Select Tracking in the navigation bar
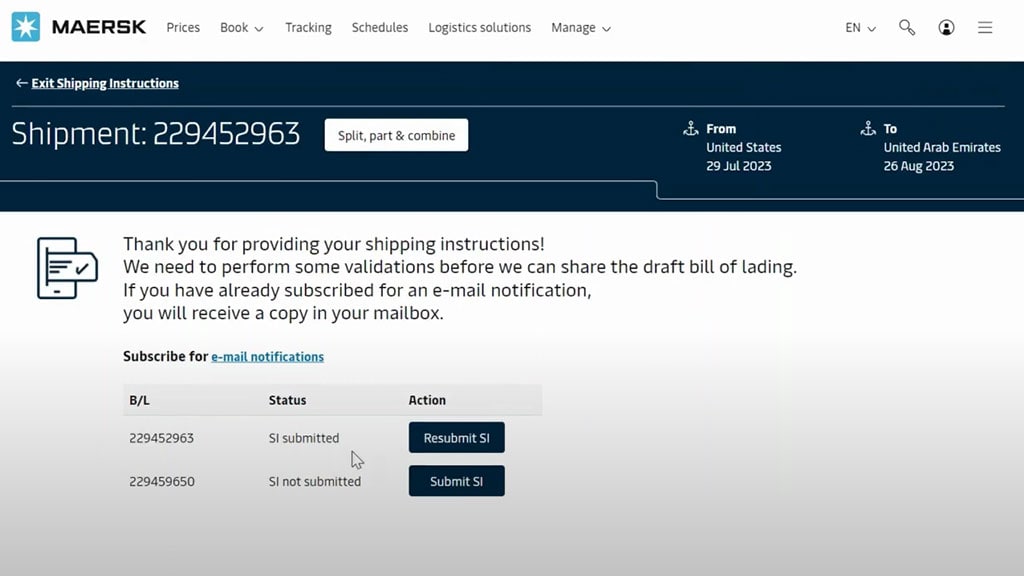This screenshot has width=1024, height=576. [308, 28]
